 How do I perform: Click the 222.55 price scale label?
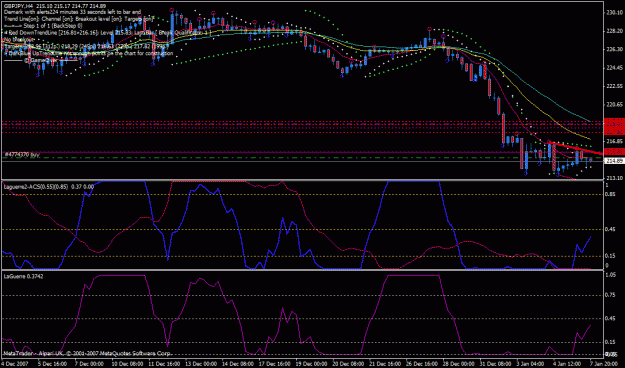[x=614, y=86]
